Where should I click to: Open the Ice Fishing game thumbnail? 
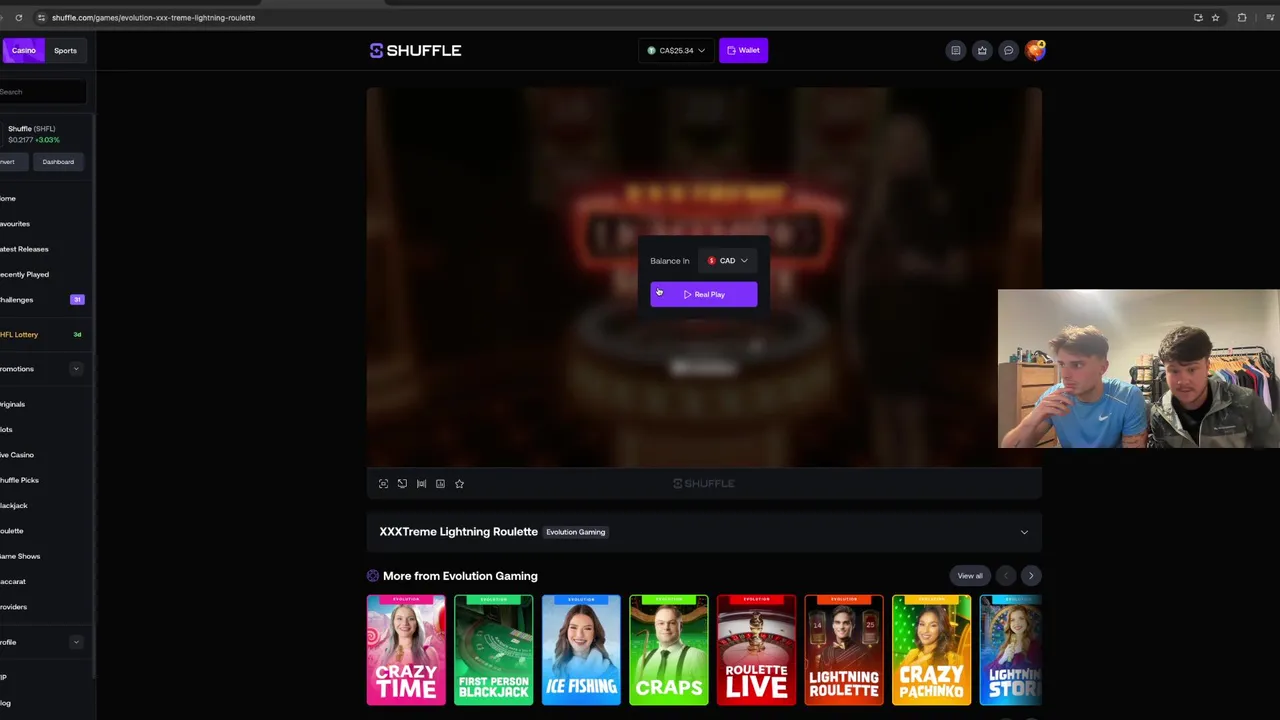click(x=581, y=650)
